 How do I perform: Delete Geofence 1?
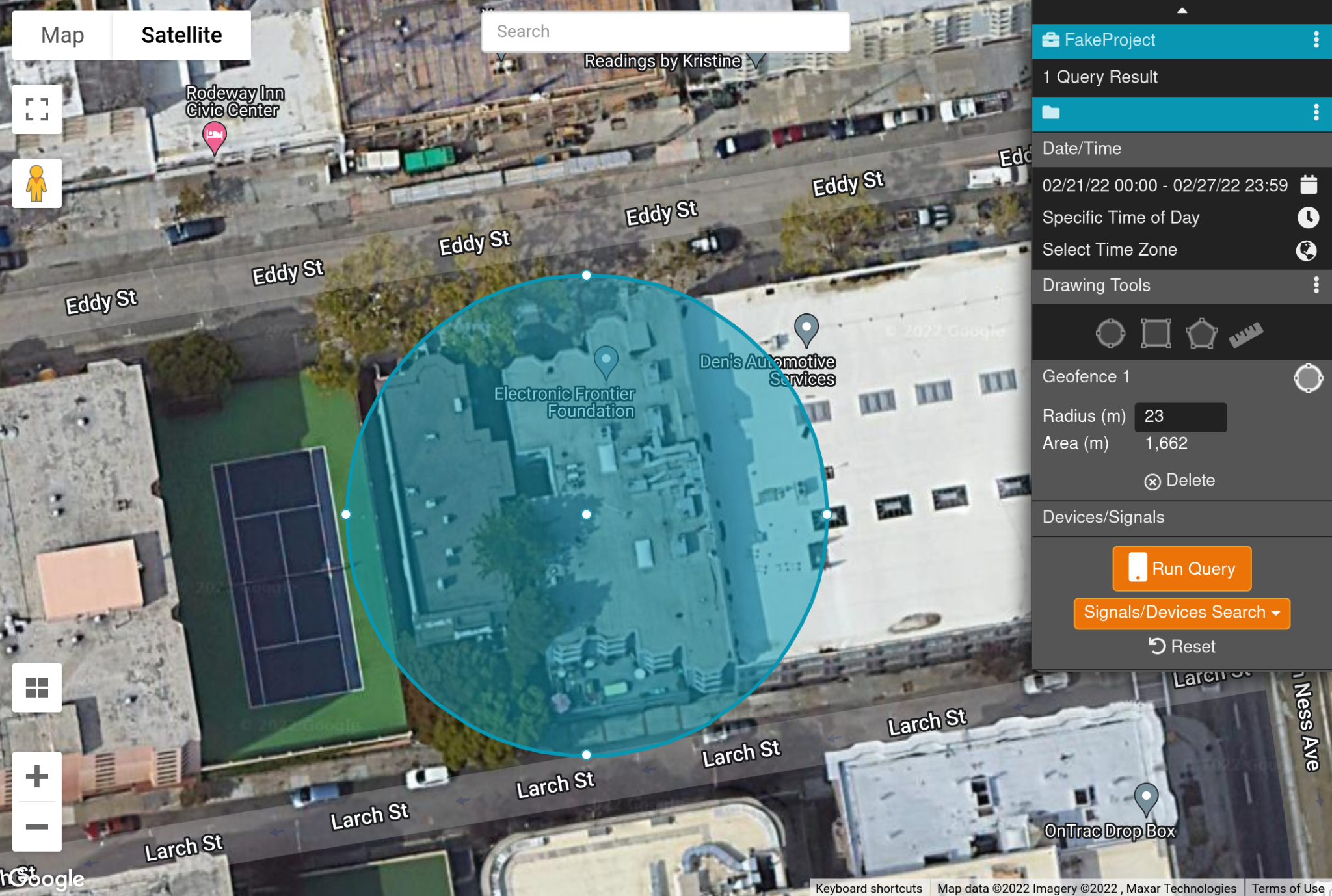point(1180,481)
